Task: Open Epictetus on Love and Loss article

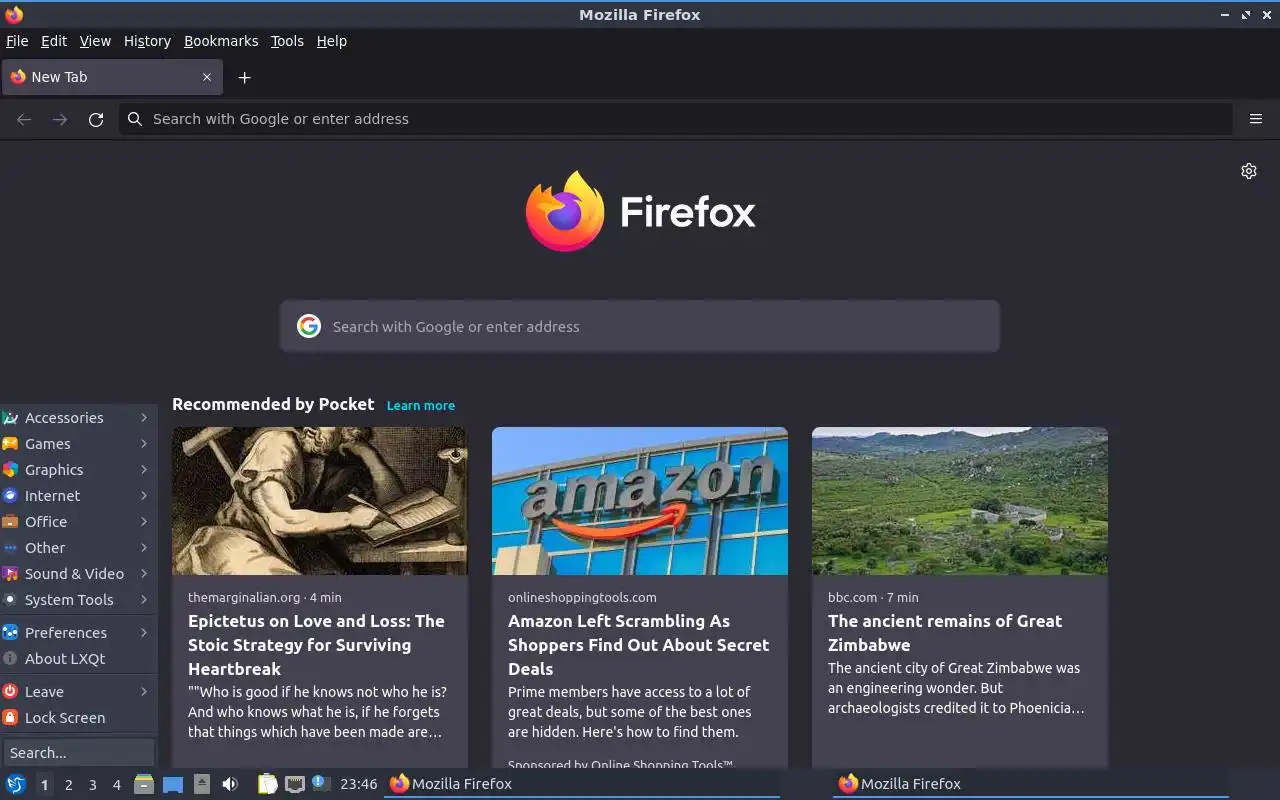Action: click(x=316, y=645)
